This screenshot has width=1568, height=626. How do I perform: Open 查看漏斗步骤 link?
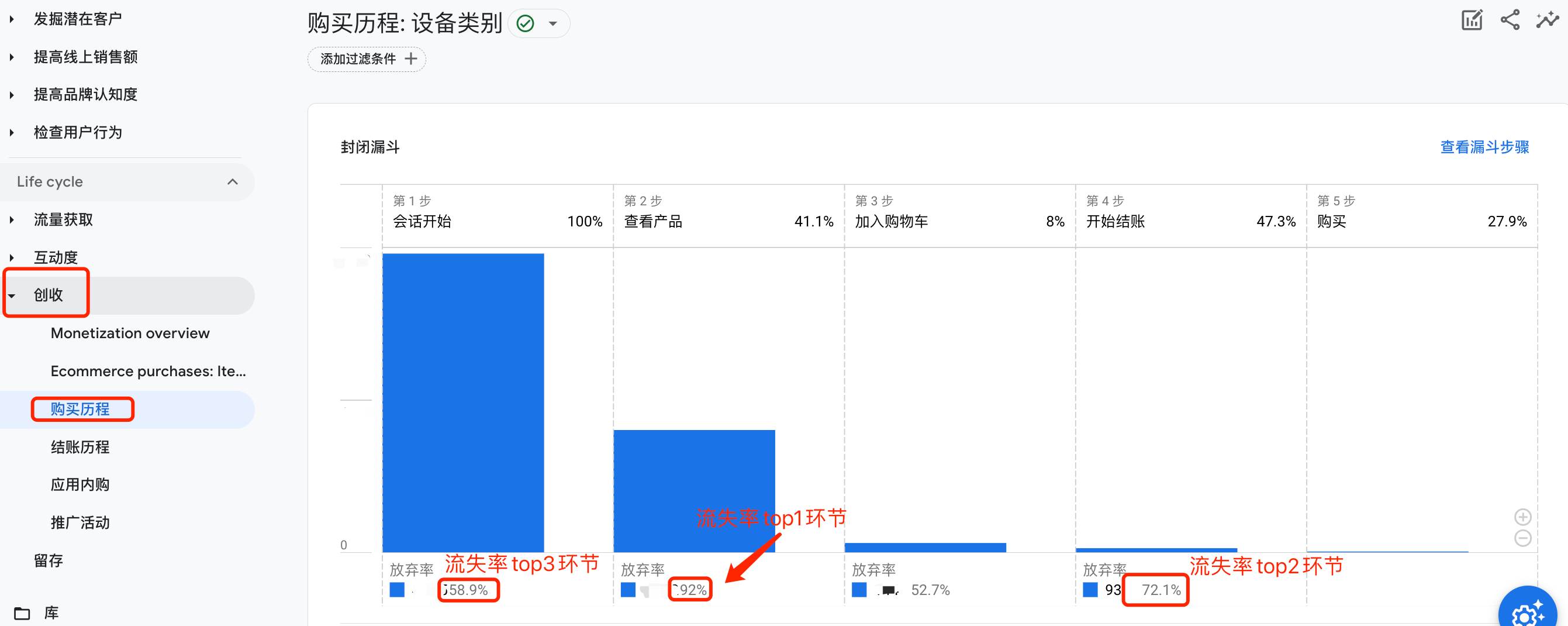(x=1484, y=147)
